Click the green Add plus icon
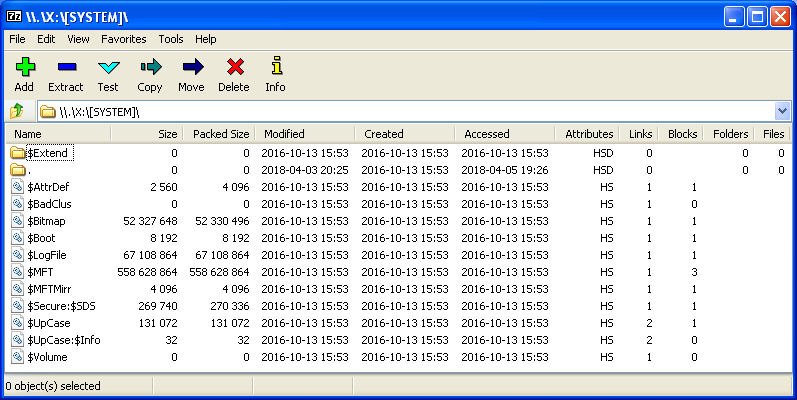The height and width of the screenshot is (400, 797). [24, 68]
